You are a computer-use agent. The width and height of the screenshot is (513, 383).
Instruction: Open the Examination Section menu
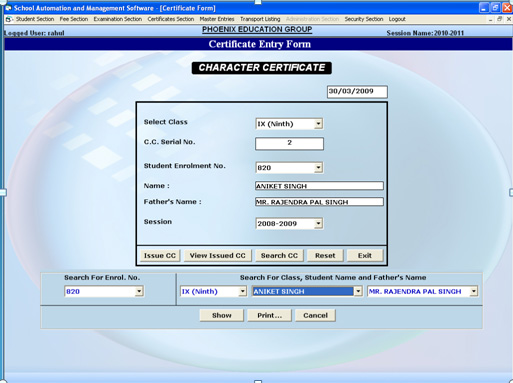[118, 19]
